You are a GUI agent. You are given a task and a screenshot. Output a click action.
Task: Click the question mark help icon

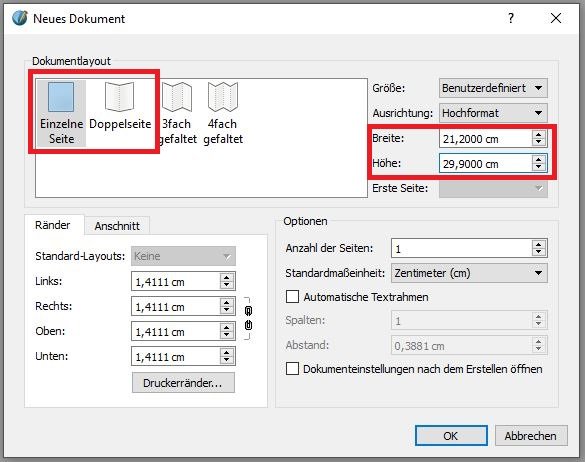(x=511, y=18)
